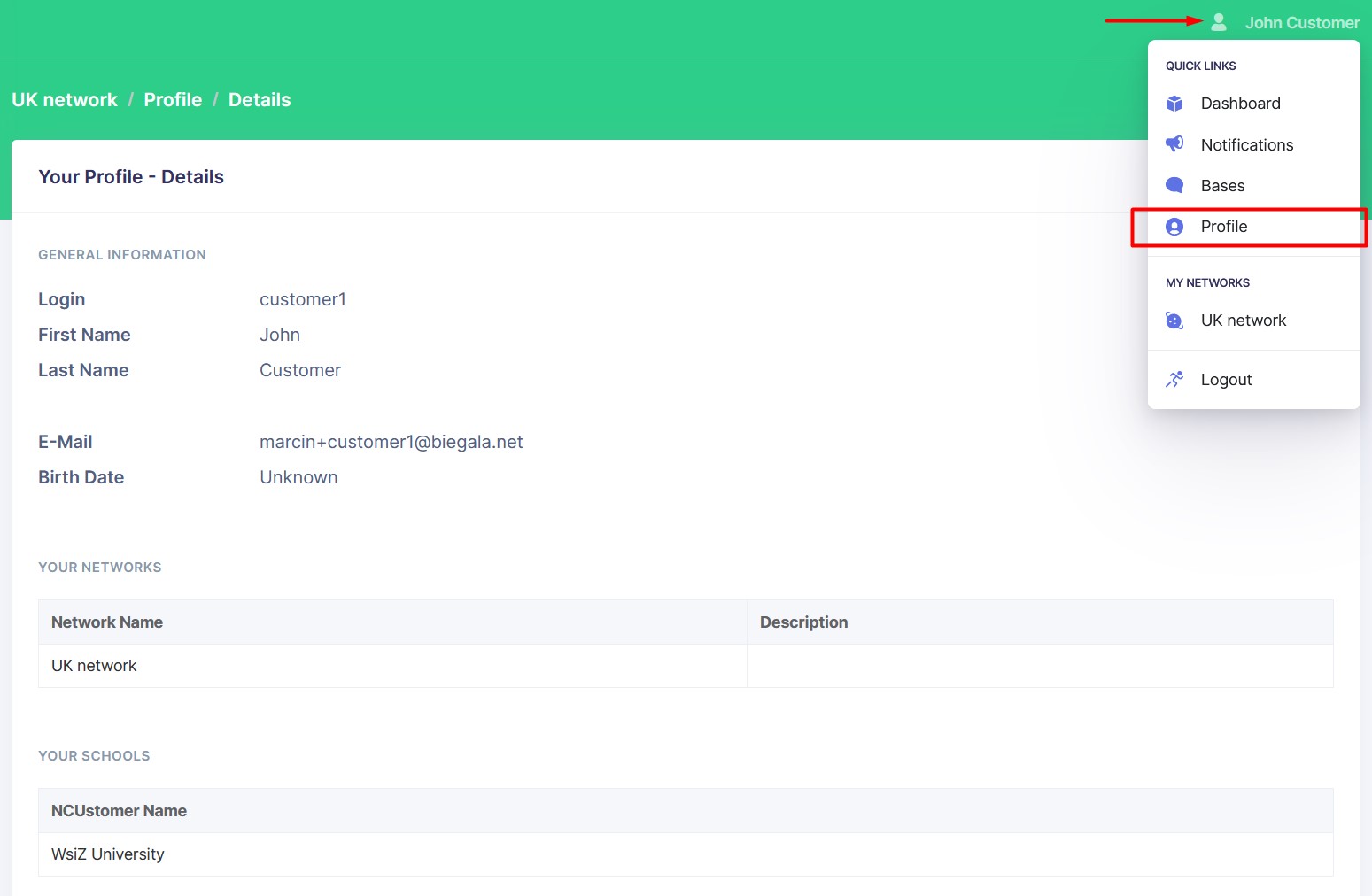Image resolution: width=1372 pixels, height=896 pixels.
Task: Click the UK network row in networks table
Action: tap(94, 666)
